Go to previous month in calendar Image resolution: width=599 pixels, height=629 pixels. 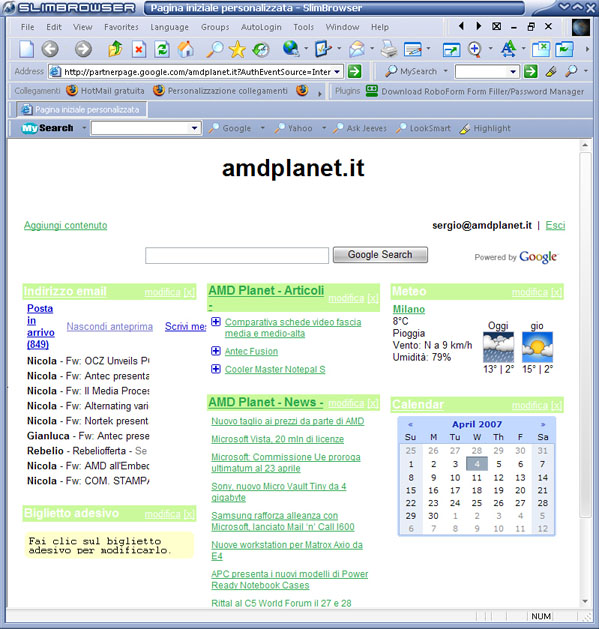coord(410,424)
